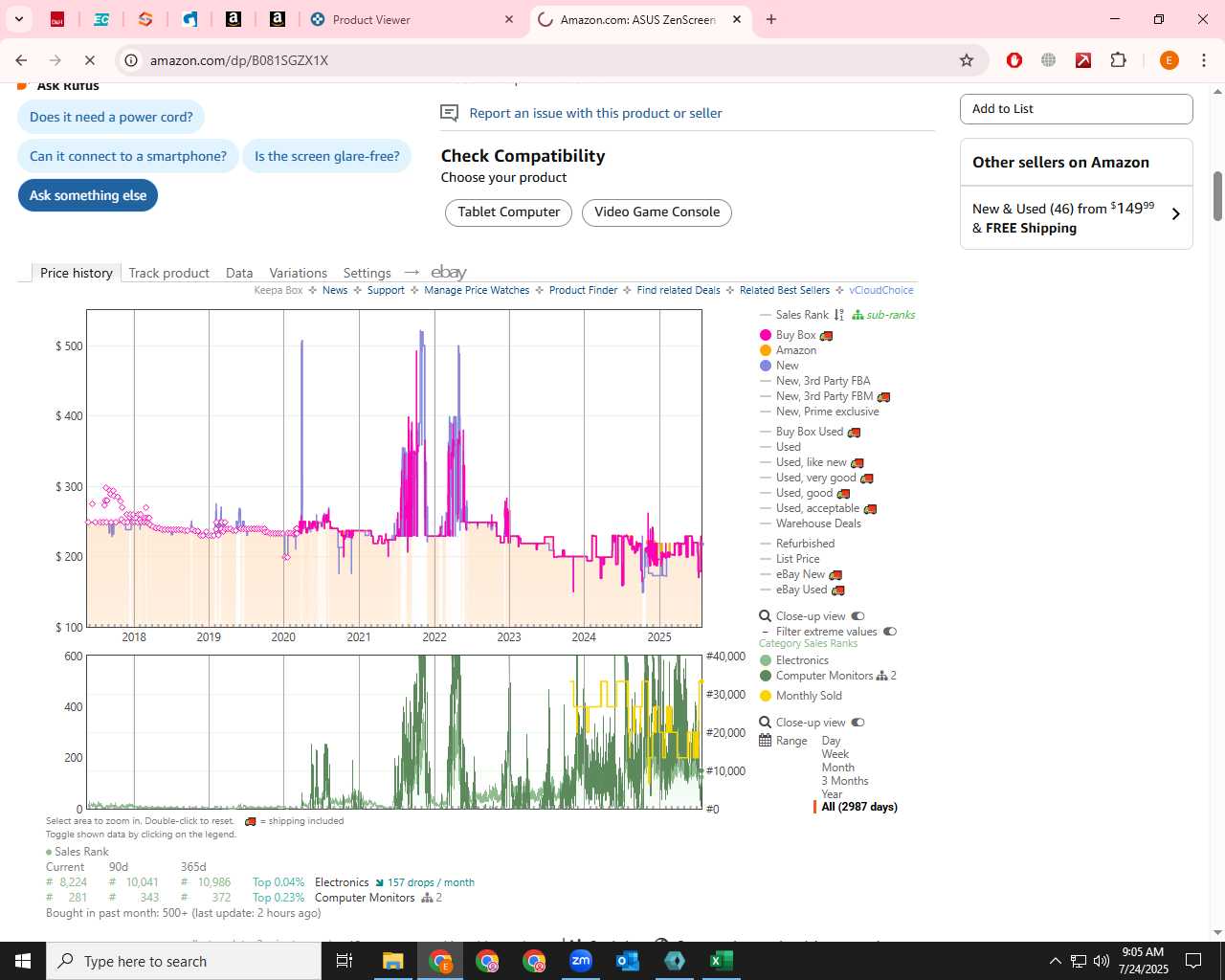Screen dimensions: 1225x980
Task: Open the Find related Deals link
Action: coord(679,290)
